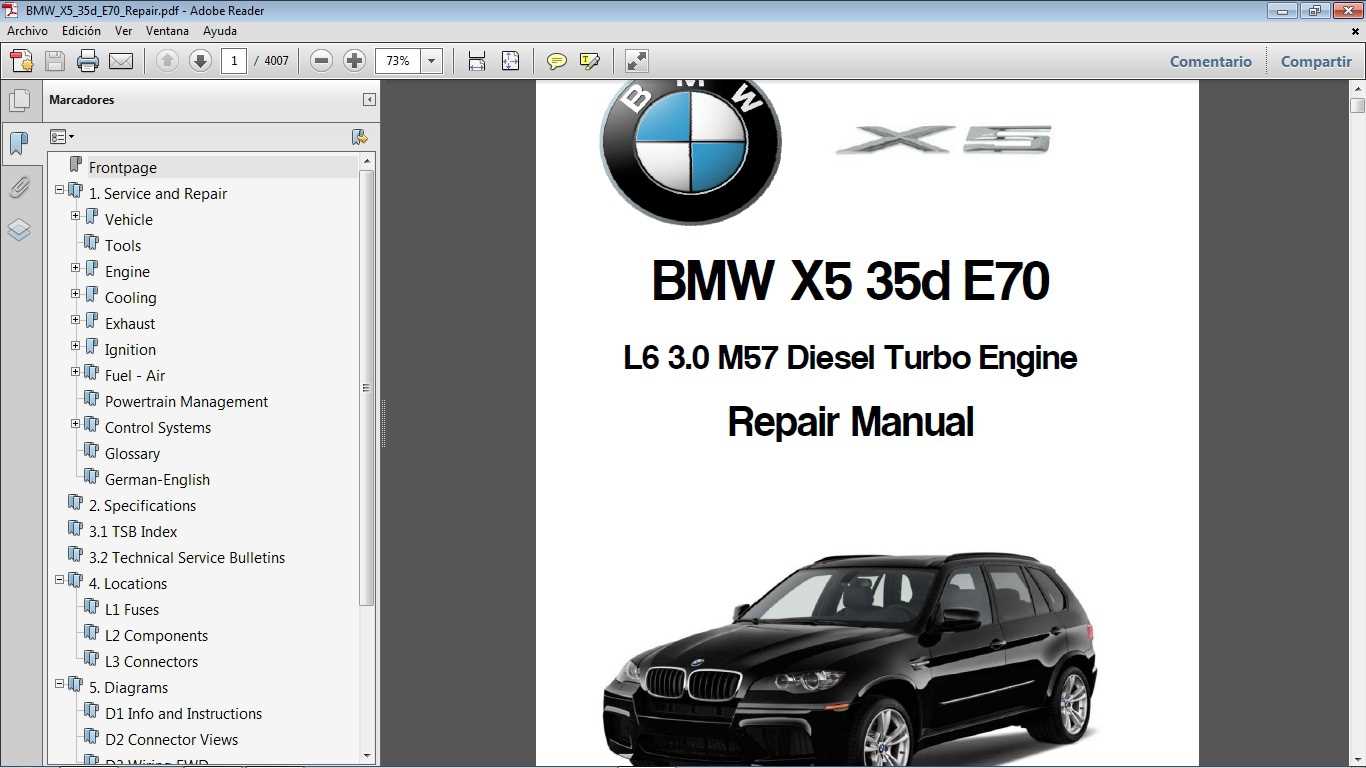Click the find current bookmark icon
The width and height of the screenshot is (1366, 768).
[360, 137]
